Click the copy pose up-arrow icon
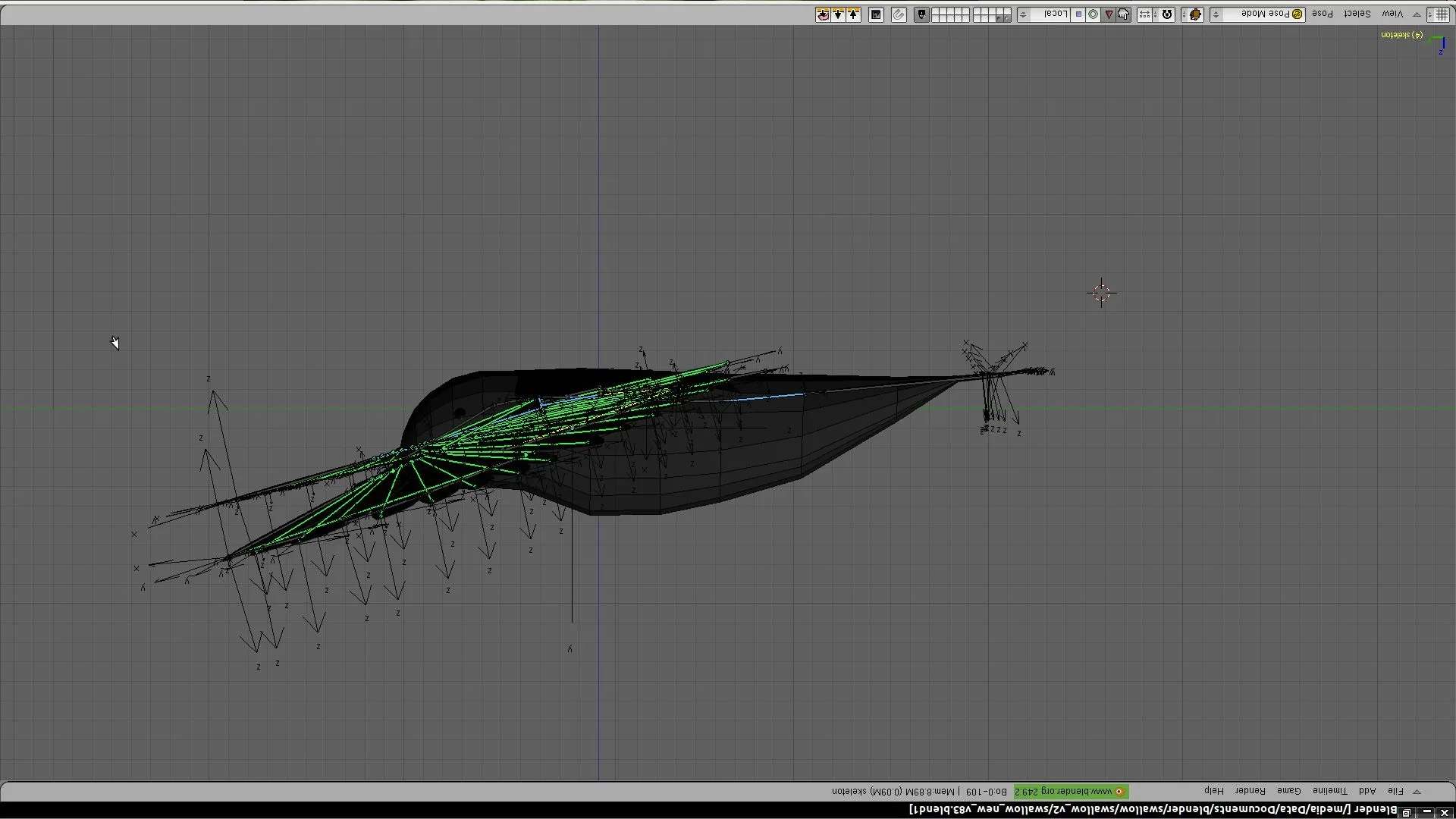 (853, 14)
